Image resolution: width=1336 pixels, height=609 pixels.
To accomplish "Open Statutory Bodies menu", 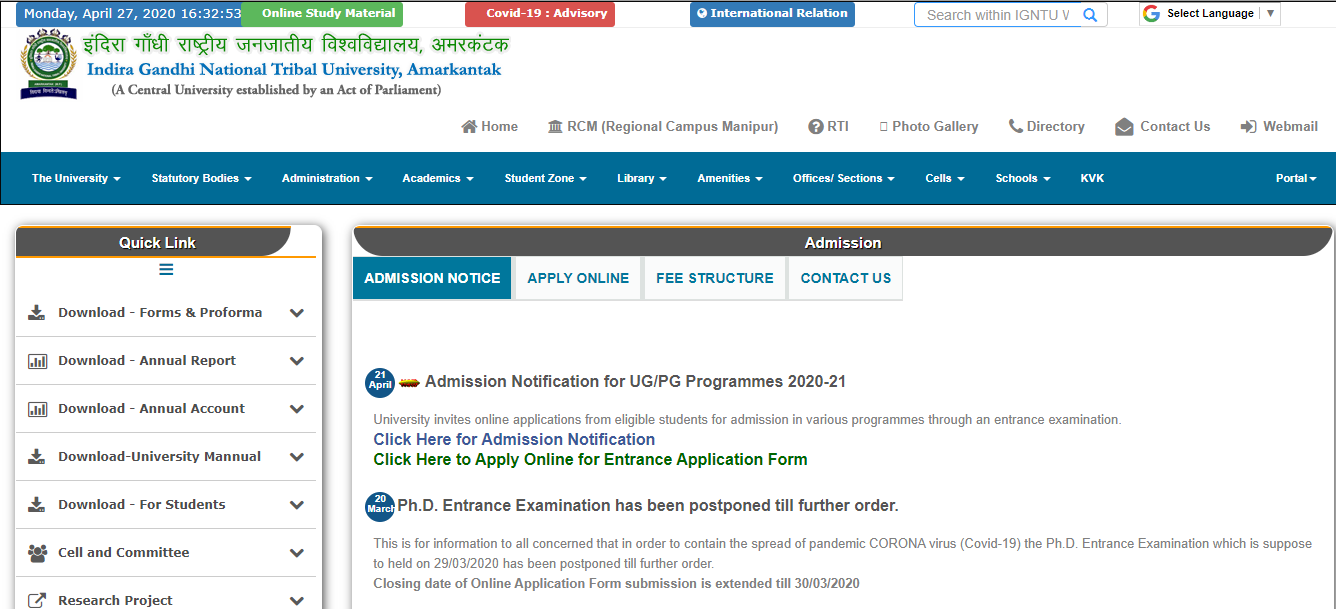I will point(201,178).
